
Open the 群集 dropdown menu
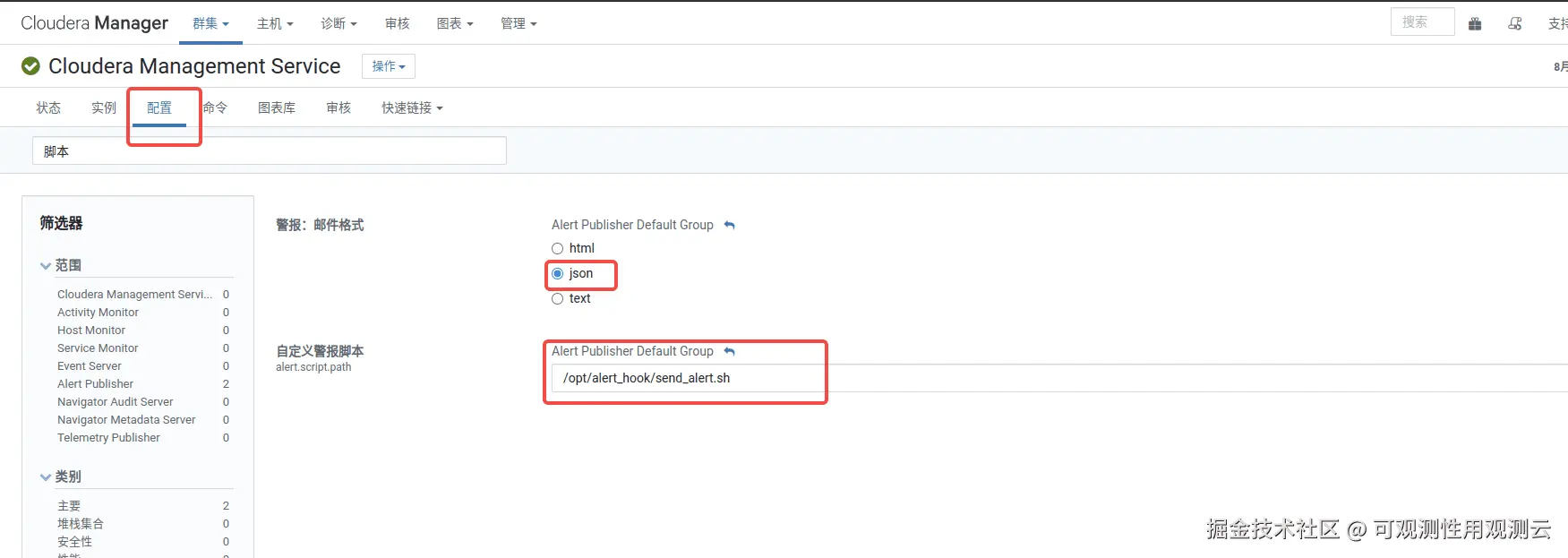[210, 23]
